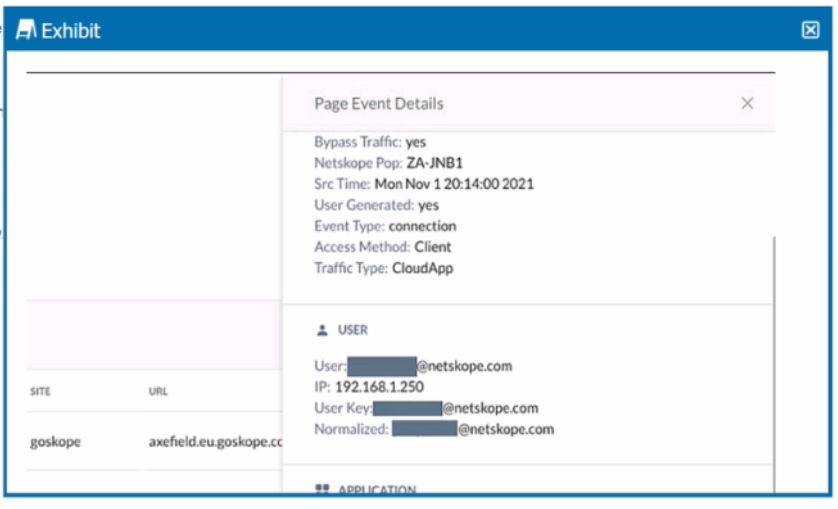838x509 pixels.
Task: Click the Src Time value Mon Nov 1
Action: click(x=454, y=184)
